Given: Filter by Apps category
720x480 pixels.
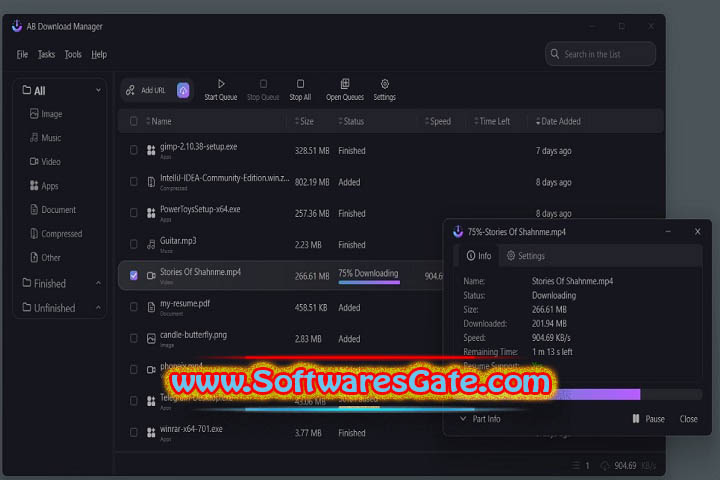Looking at the screenshot, I should tap(44, 186).
